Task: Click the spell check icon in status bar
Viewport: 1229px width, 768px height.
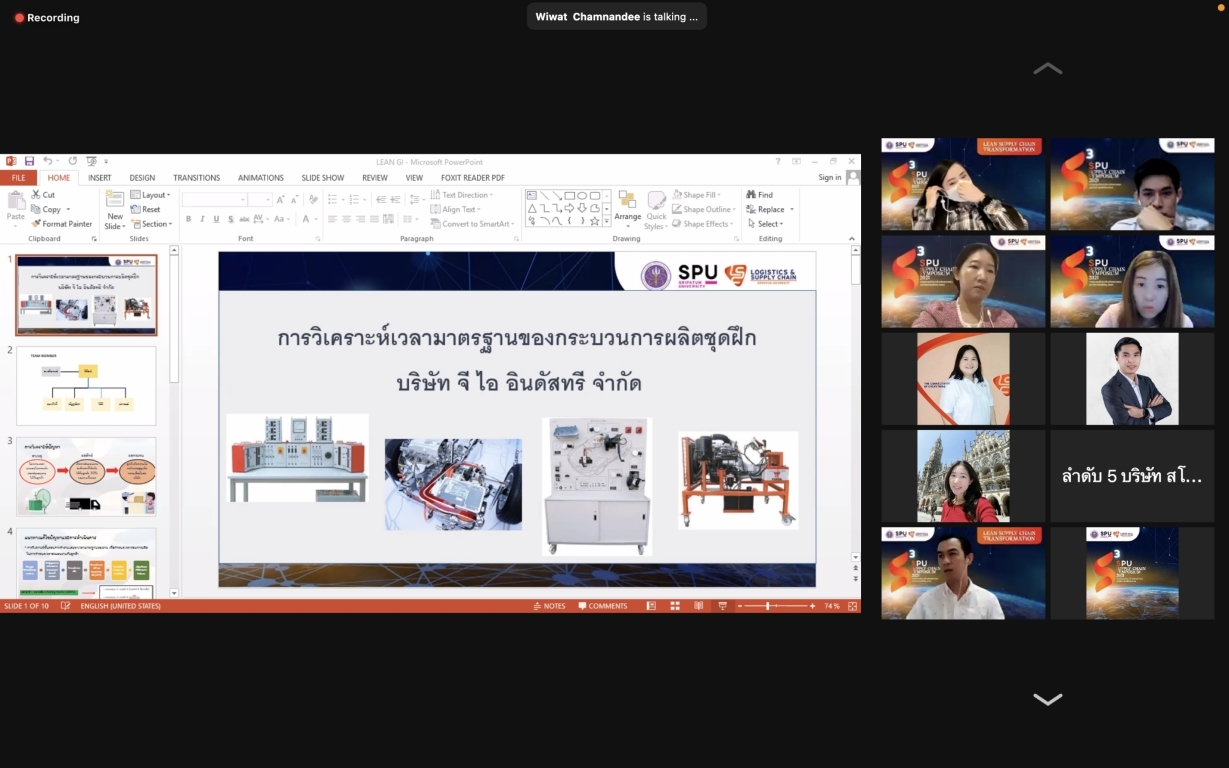Action: (65, 606)
